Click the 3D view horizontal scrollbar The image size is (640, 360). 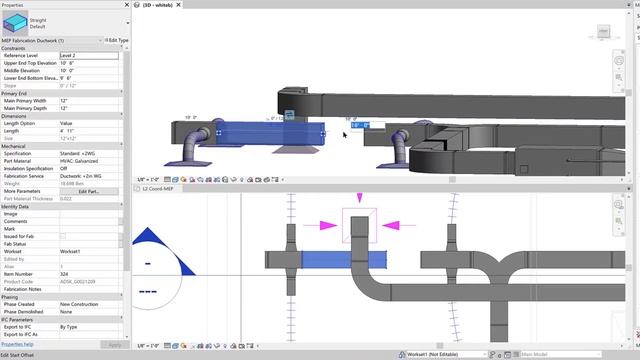click(452, 180)
